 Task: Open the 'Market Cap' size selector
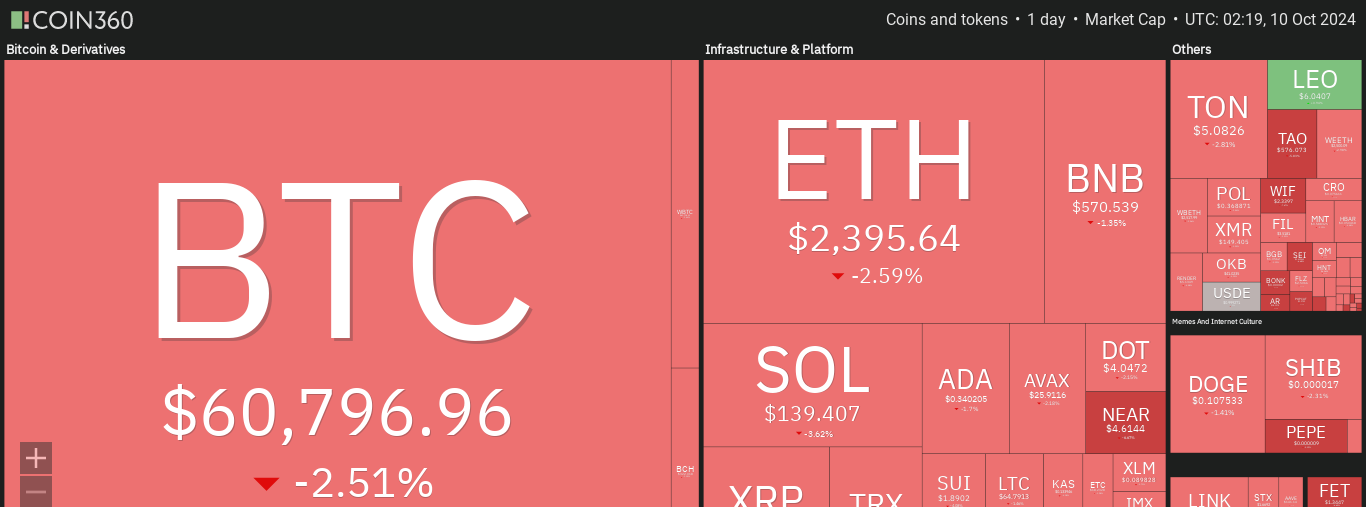[1125, 20]
